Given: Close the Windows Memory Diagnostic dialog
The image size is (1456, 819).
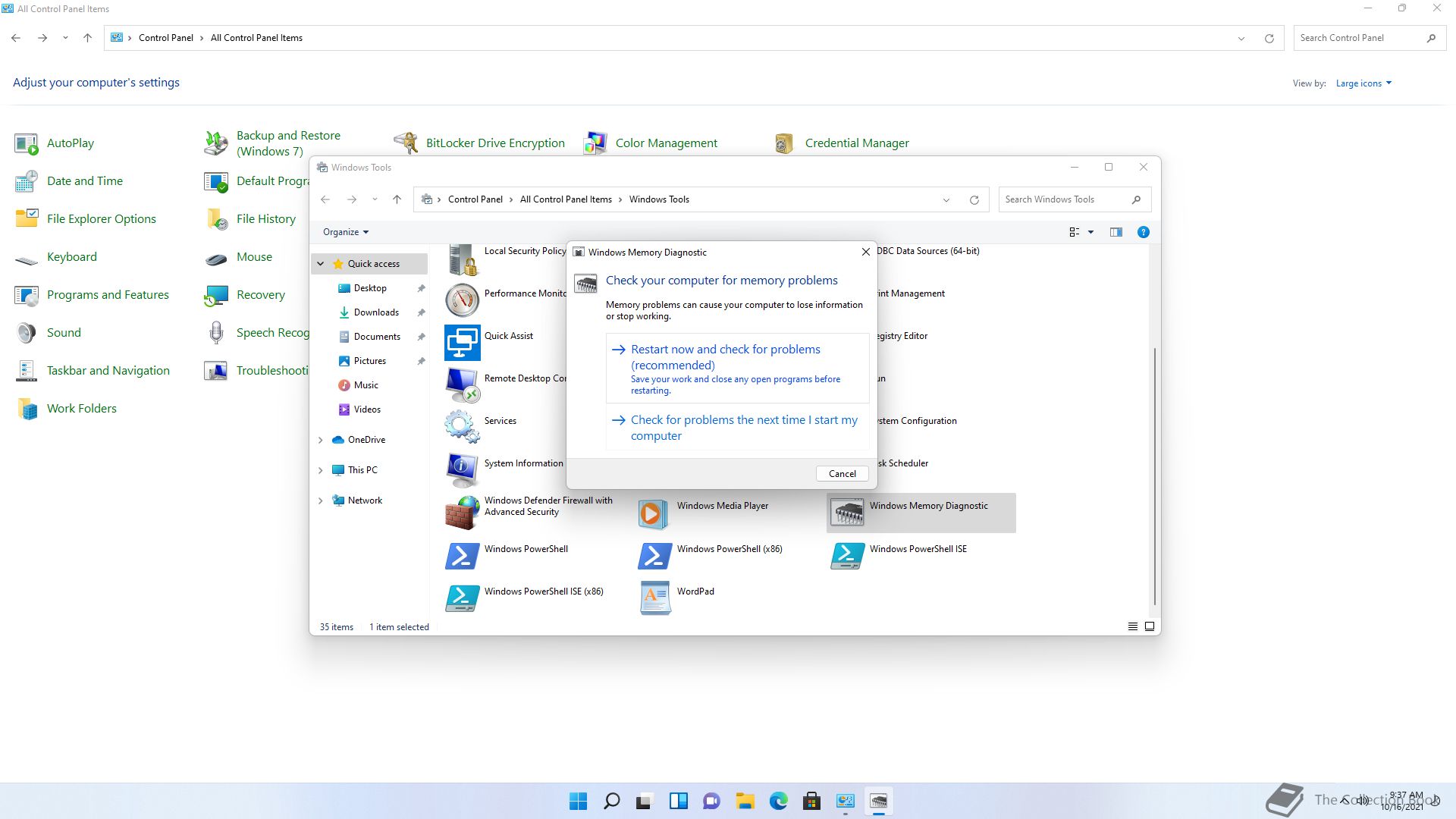Looking at the screenshot, I should [865, 252].
